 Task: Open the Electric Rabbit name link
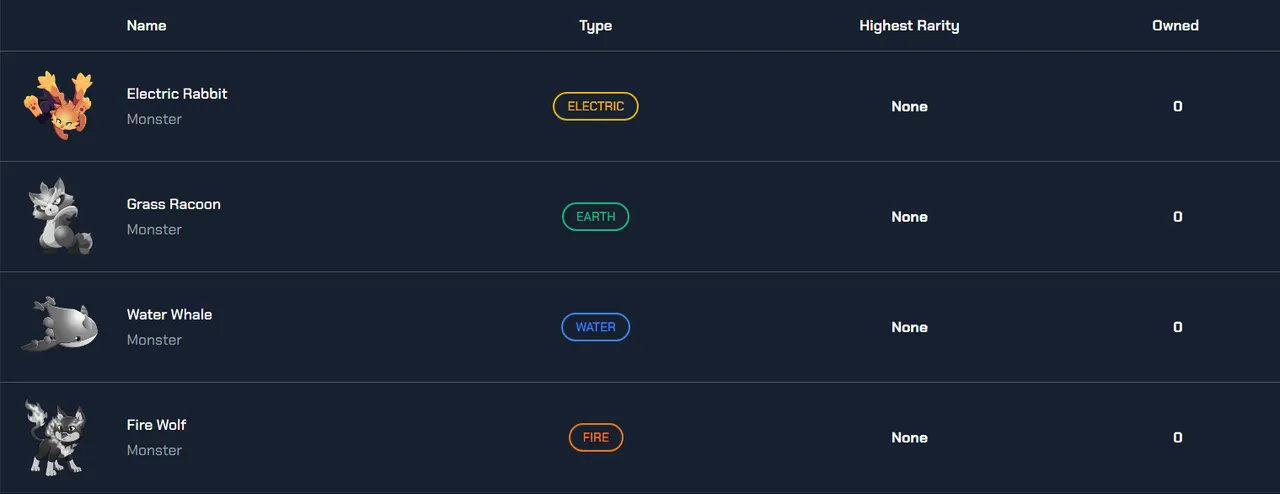(177, 94)
